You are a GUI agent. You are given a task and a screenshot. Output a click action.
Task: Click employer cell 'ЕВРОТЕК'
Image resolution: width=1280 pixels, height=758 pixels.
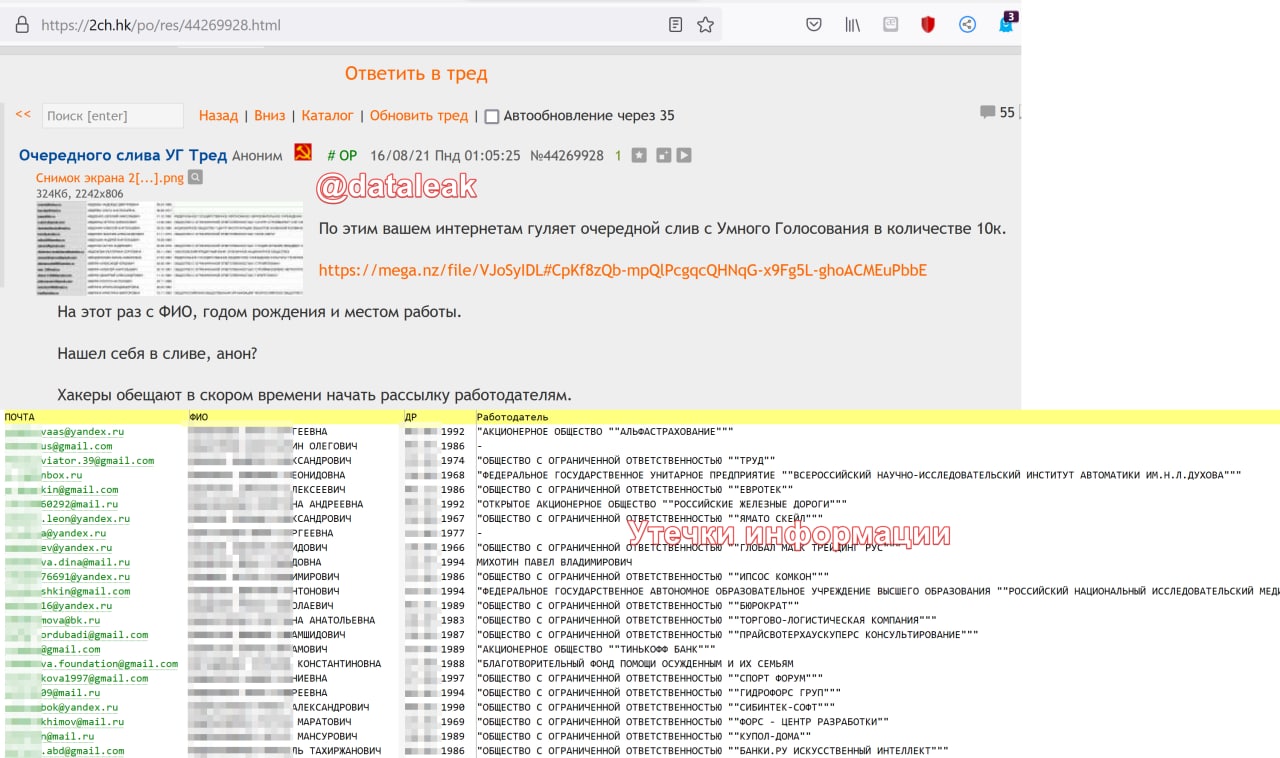pyautogui.click(x=635, y=489)
